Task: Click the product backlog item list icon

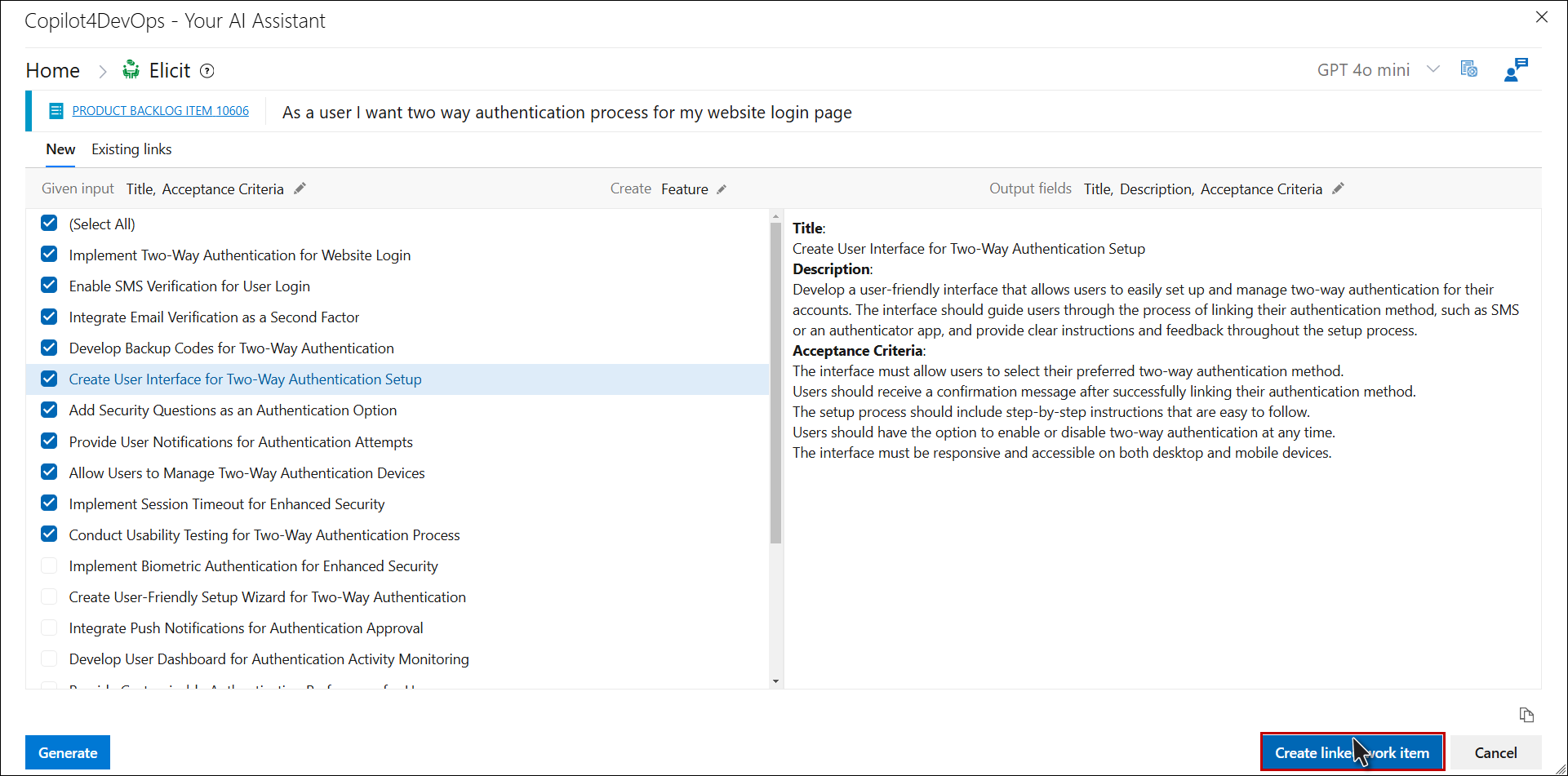Action: point(56,111)
